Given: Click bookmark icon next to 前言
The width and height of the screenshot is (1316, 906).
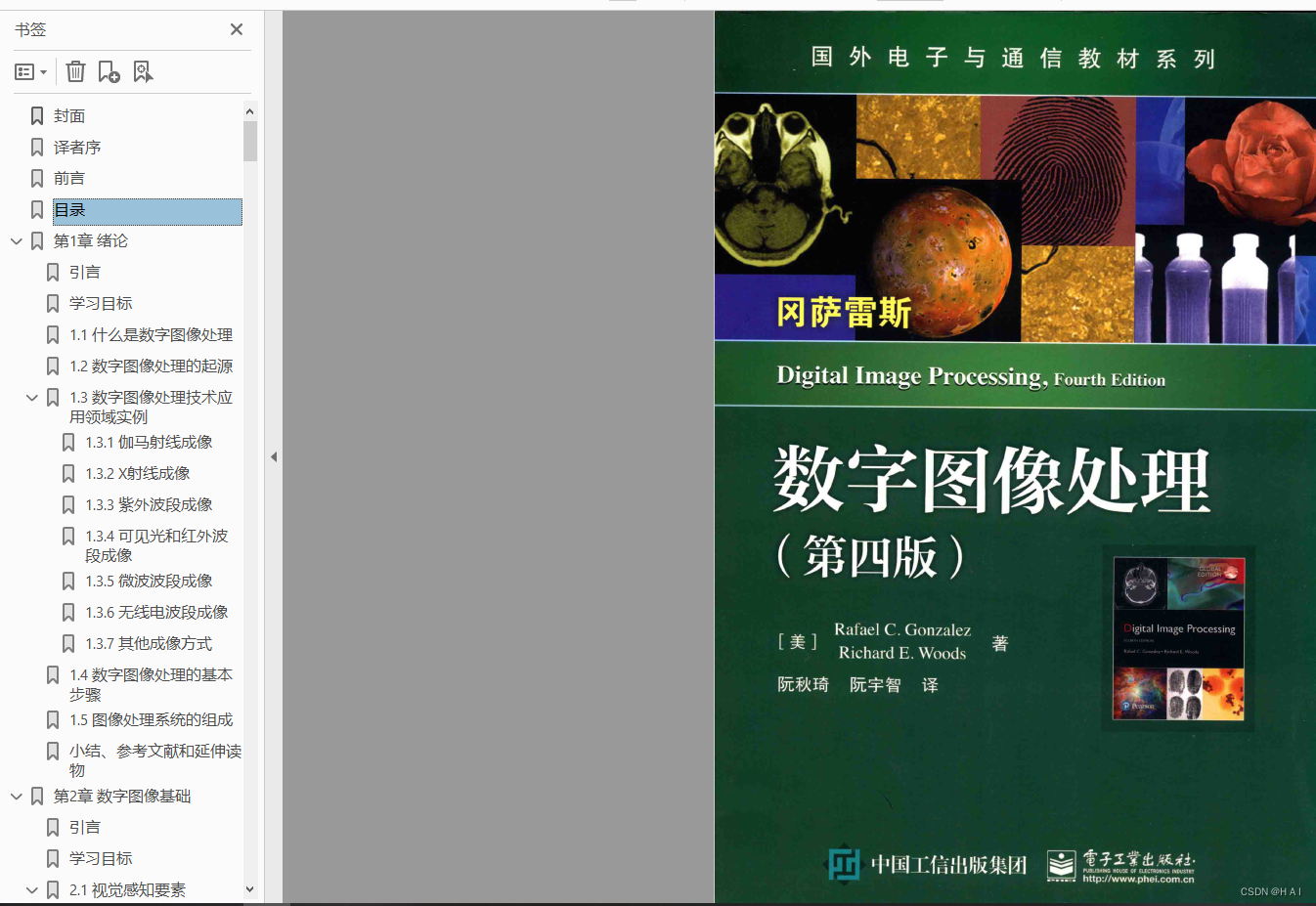Looking at the screenshot, I should click(x=37, y=179).
